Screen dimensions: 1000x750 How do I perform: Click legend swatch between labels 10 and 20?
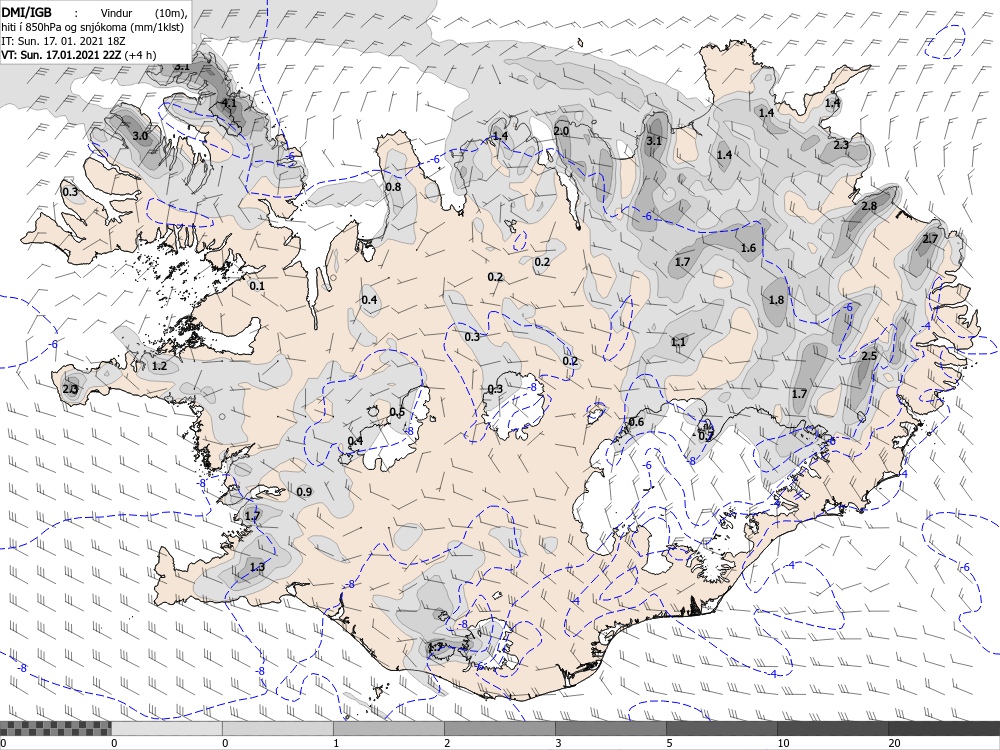[x=832, y=728]
